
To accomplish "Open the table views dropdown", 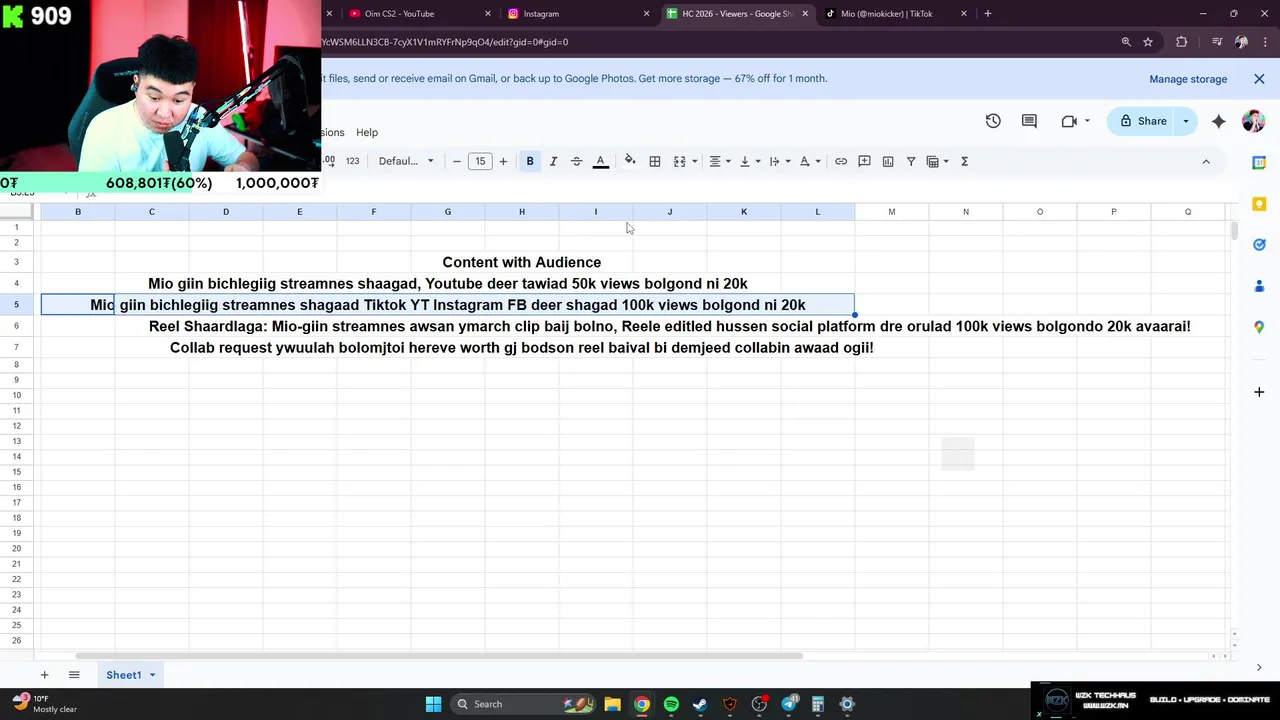I will point(938,161).
